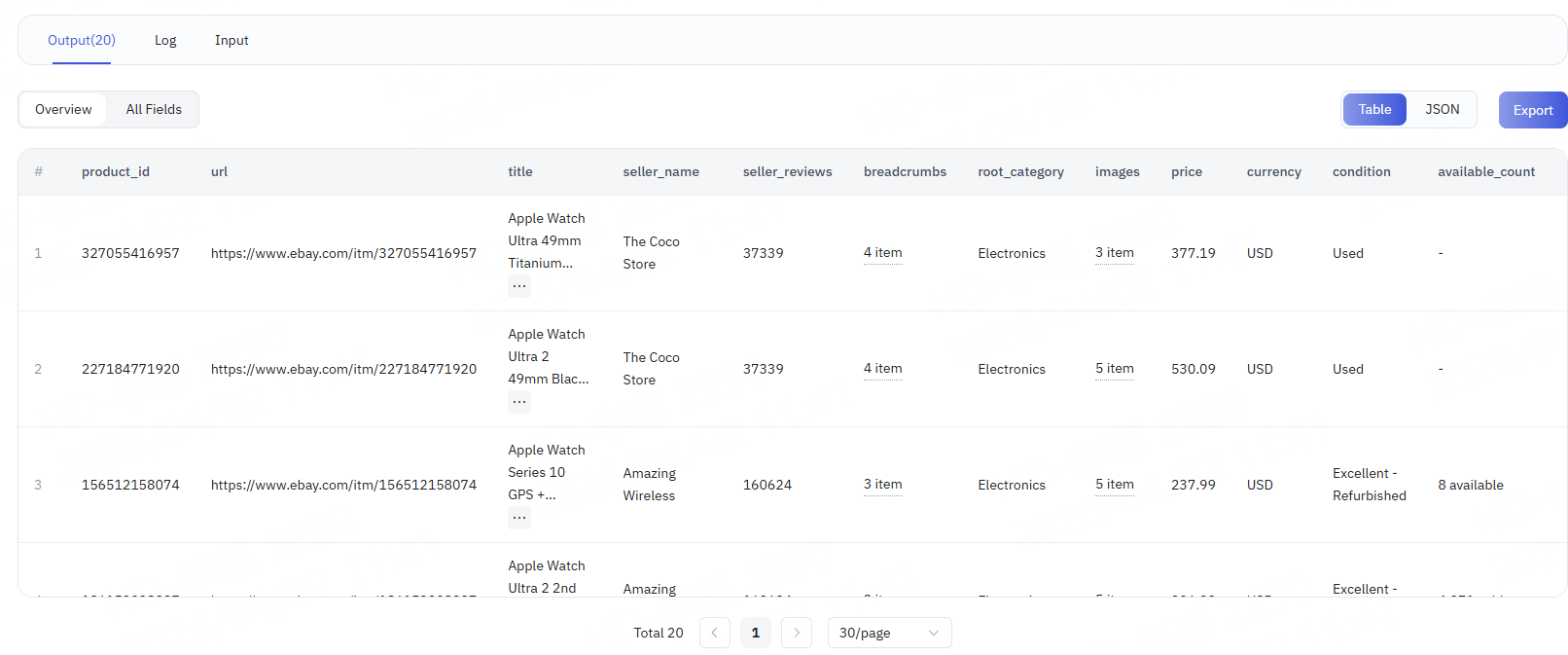1568x655 pixels.
Task: Toggle Table display mode
Action: point(1374,109)
